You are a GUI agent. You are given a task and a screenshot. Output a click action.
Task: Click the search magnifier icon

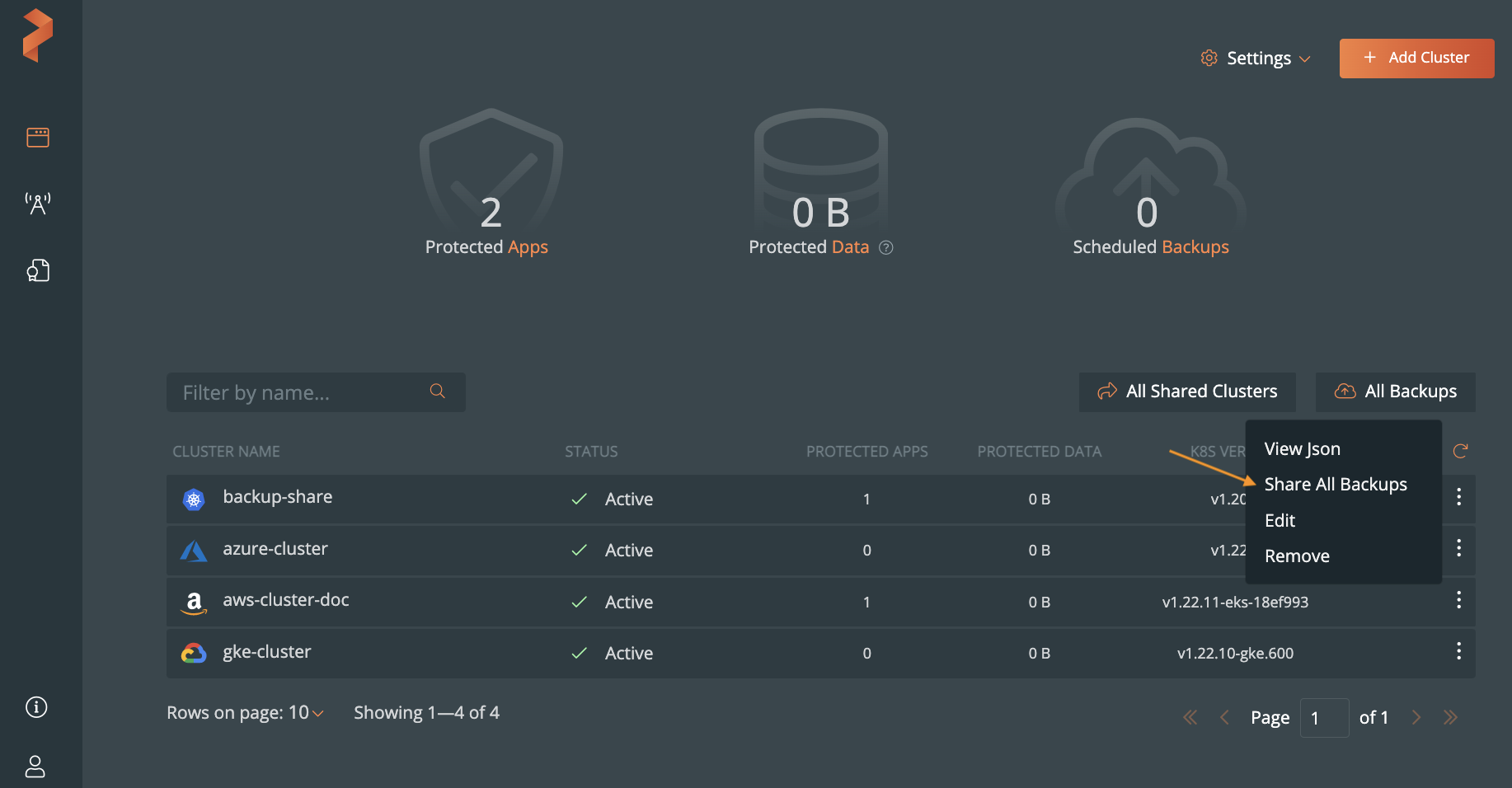pos(438,392)
